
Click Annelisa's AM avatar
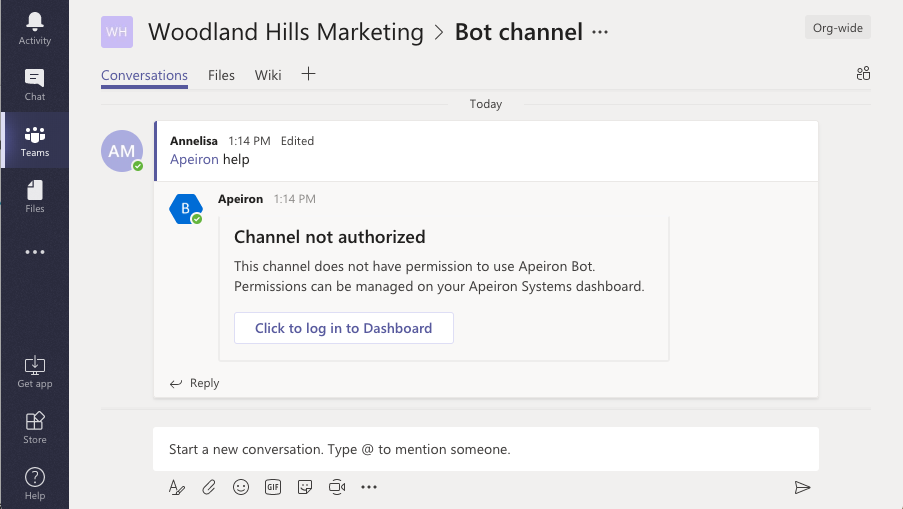coord(122,151)
